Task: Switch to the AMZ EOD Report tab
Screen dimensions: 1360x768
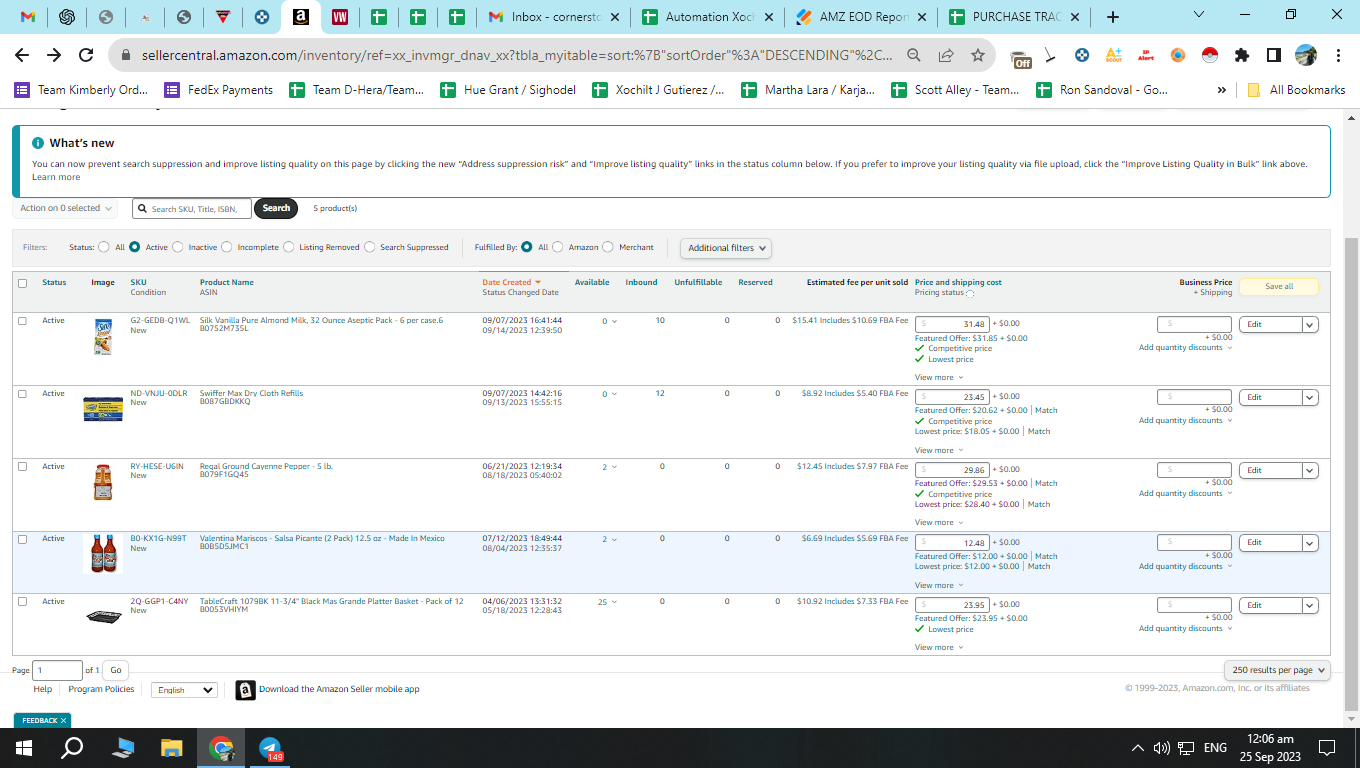Action: point(861,17)
